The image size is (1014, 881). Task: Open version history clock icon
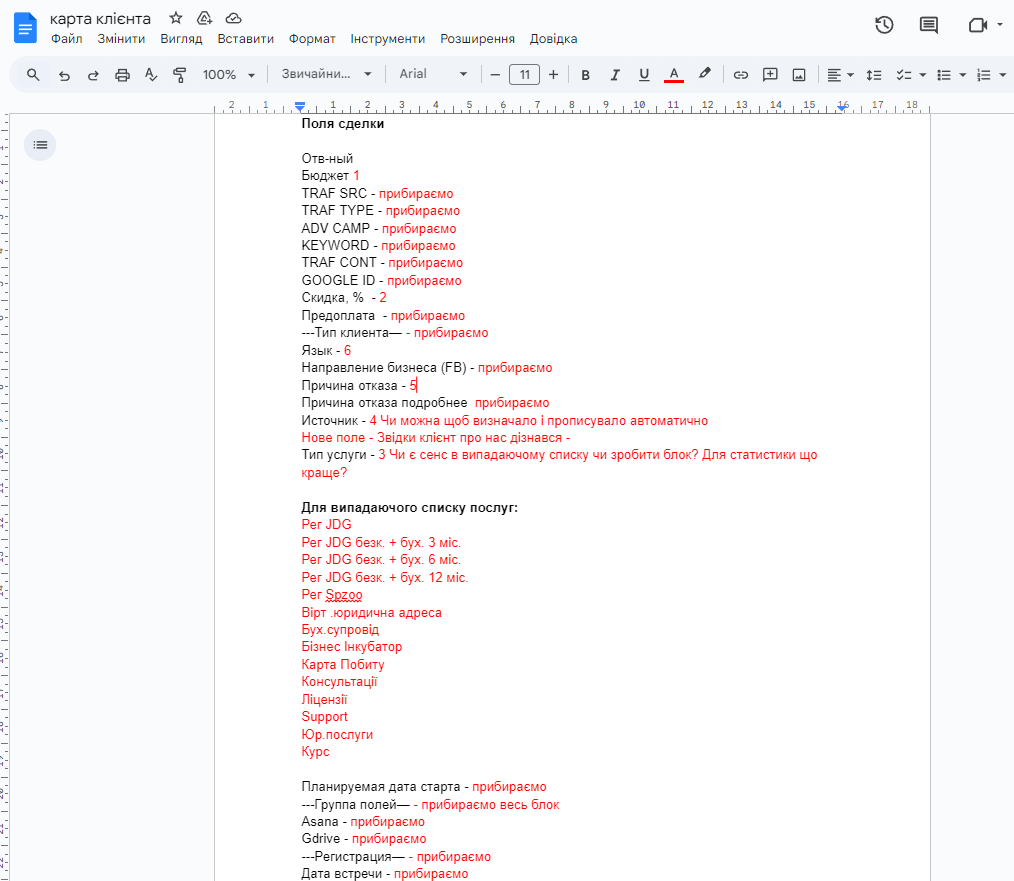coord(884,25)
